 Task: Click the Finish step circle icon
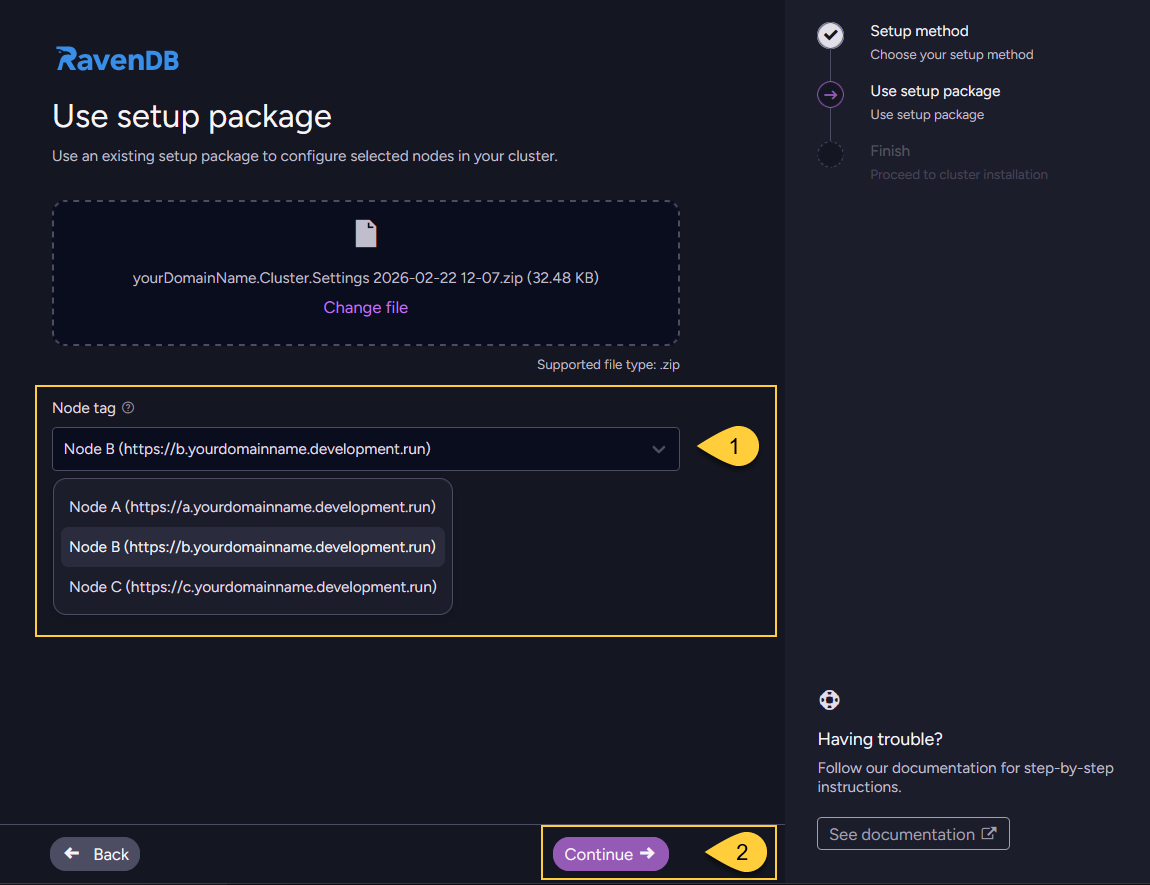[x=831, y=154]
